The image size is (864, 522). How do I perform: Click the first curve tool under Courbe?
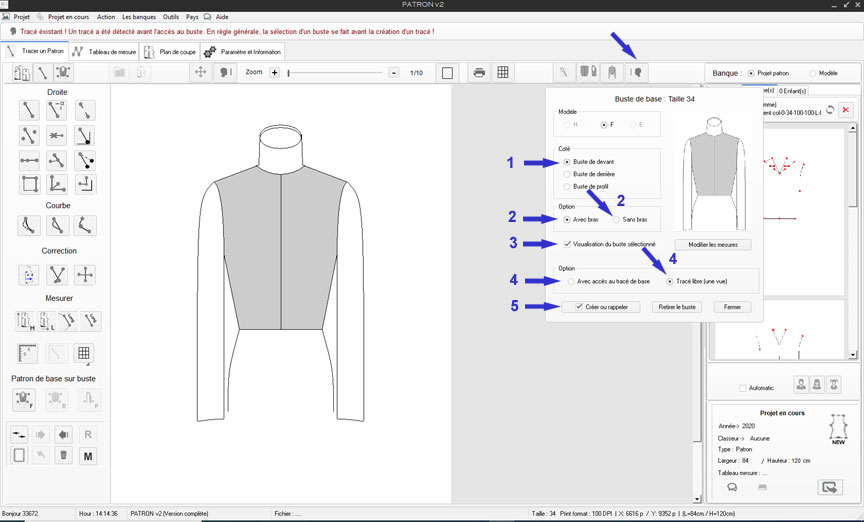coord(29,225)
